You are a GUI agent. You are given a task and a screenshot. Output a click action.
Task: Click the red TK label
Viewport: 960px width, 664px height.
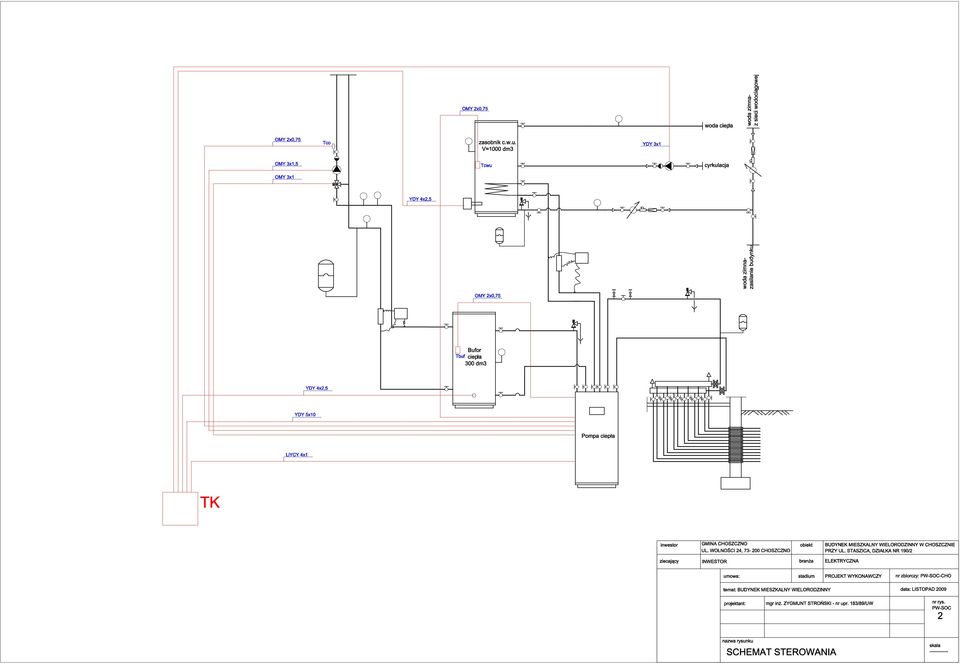click(x=209, y=503)
